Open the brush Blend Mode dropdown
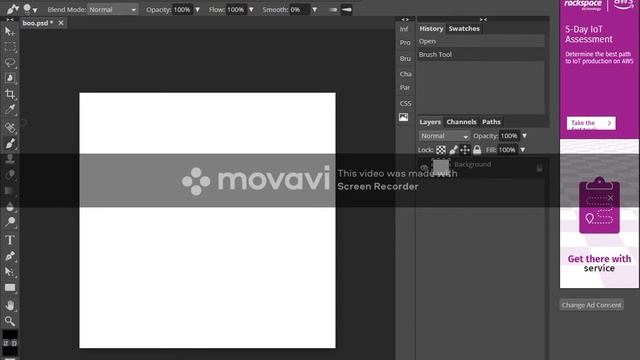640x360 pixels. (113, 9)
